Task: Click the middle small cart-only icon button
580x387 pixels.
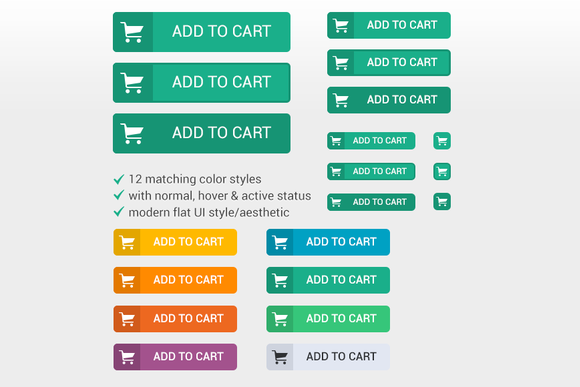Action: (442, 172)
